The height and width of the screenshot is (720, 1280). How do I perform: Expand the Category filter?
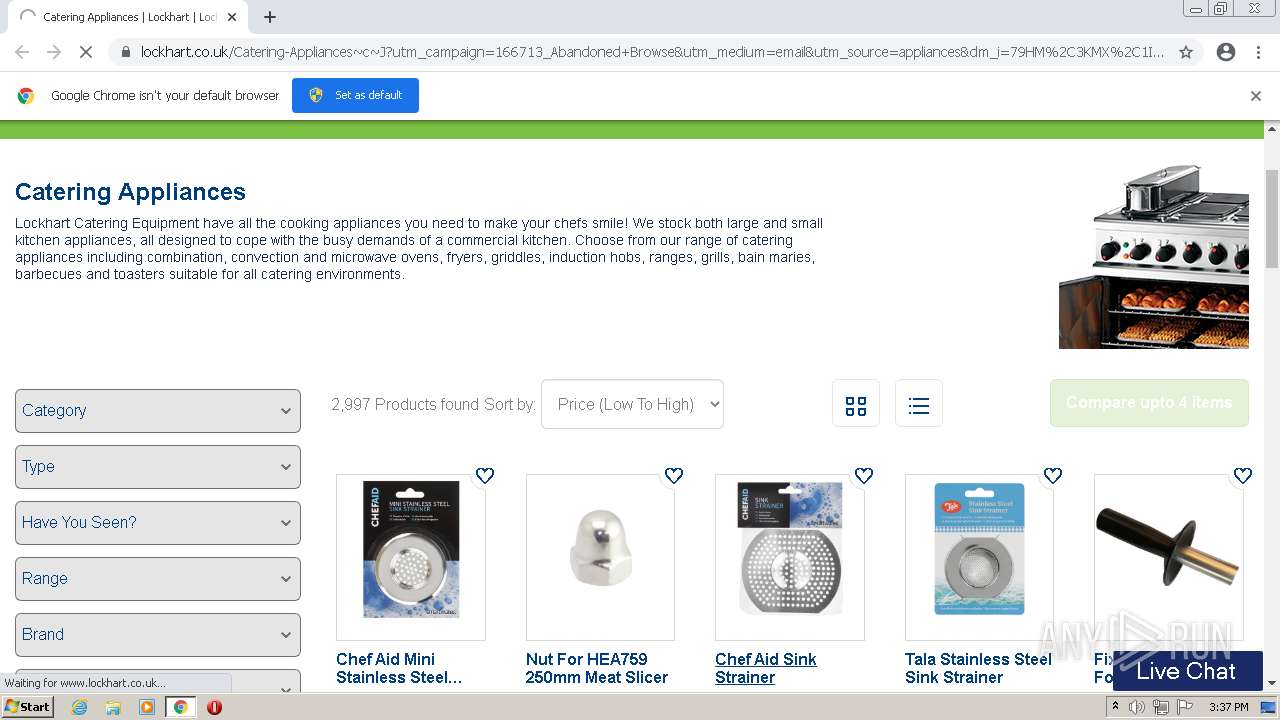pos(158,411)
